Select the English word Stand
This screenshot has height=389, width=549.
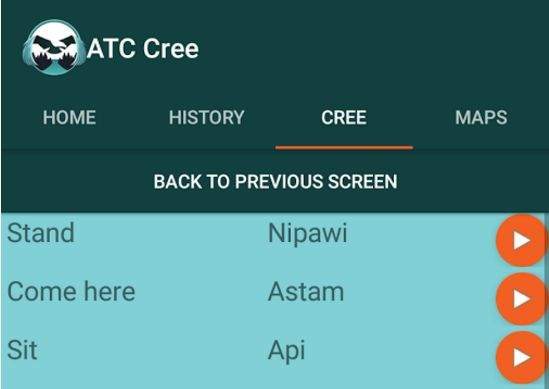pos(41,233)
